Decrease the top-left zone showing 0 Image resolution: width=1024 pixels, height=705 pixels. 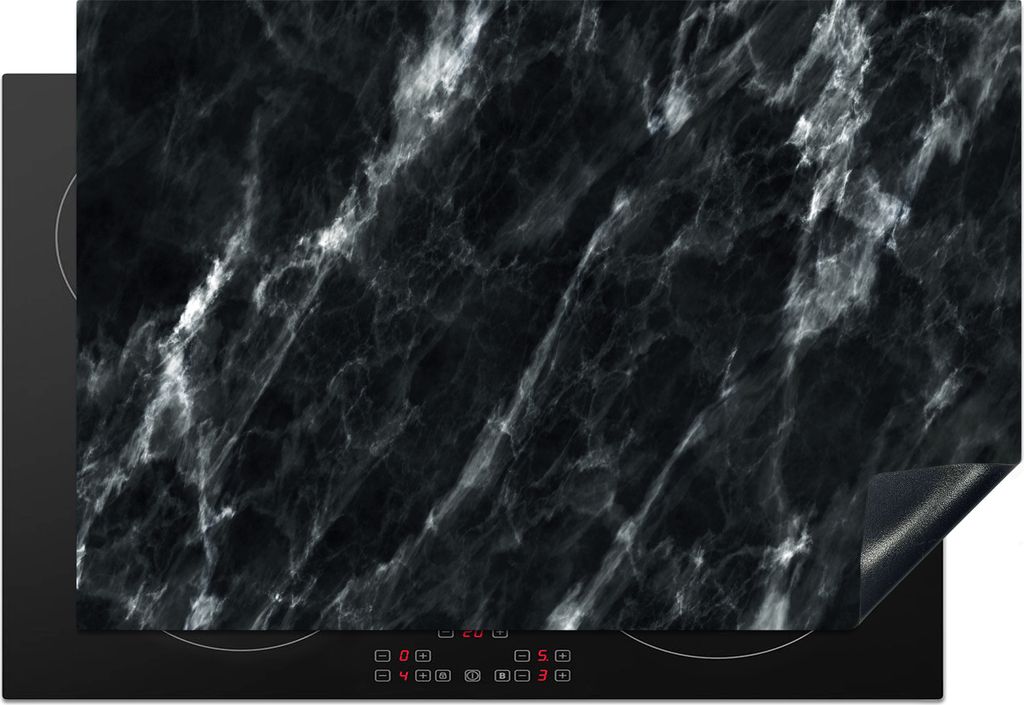(x=383, y=656)
